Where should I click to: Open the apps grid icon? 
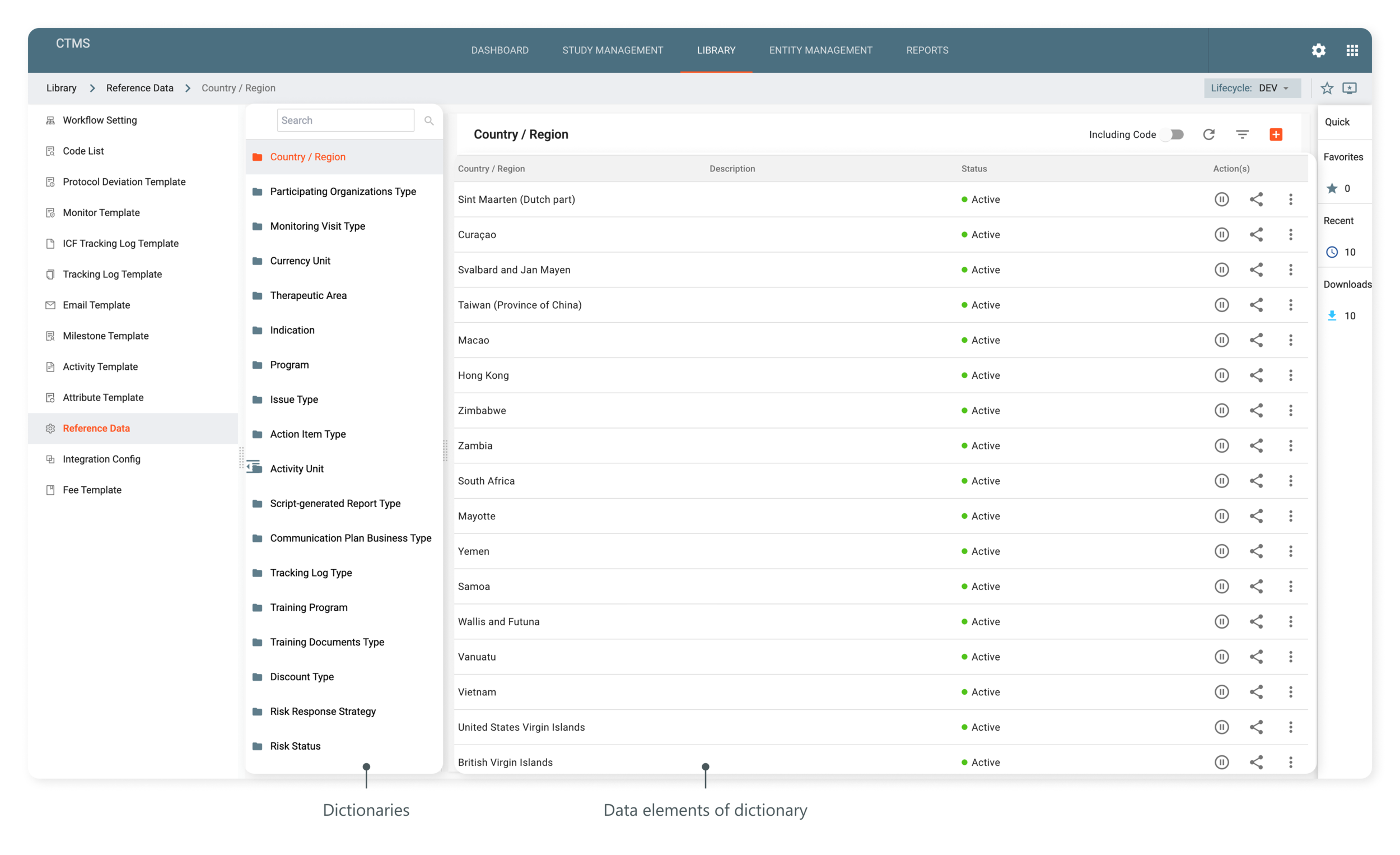pos(1352,50)
